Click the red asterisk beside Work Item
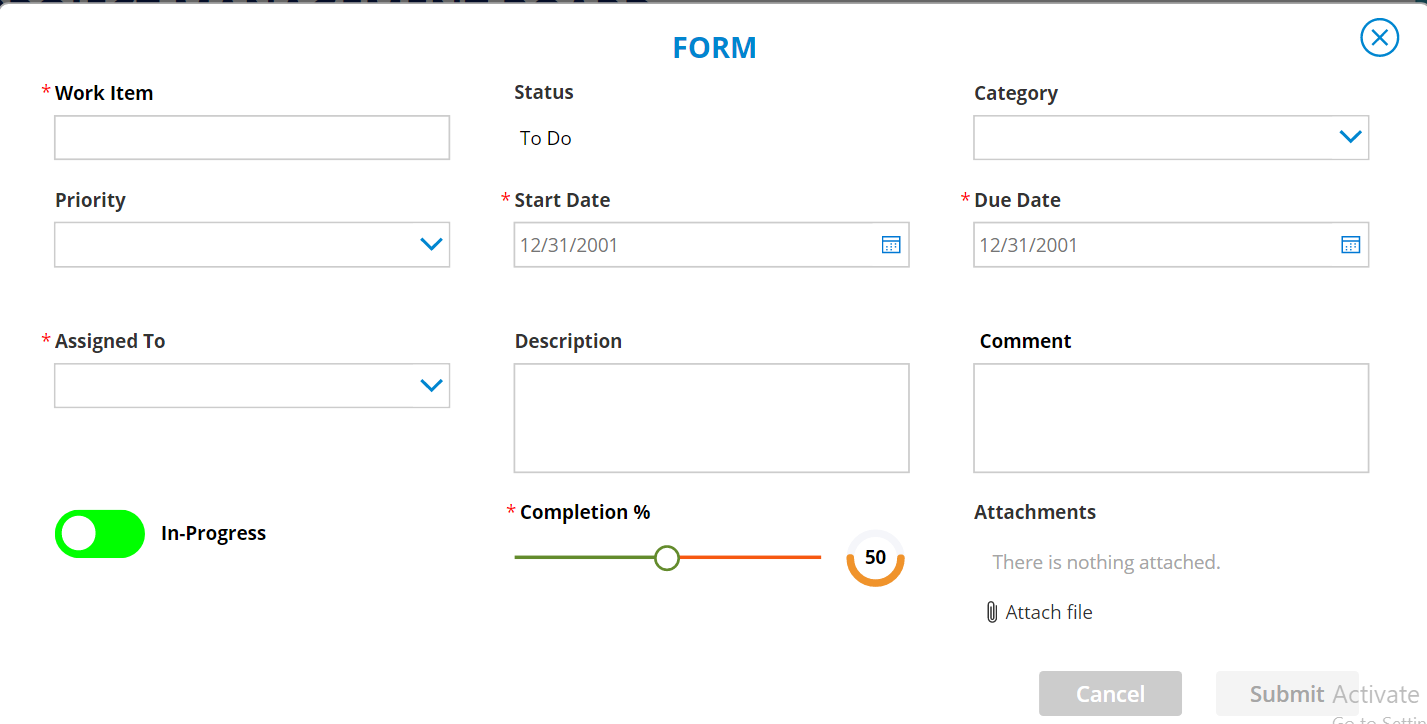 (x=45, y=91)
